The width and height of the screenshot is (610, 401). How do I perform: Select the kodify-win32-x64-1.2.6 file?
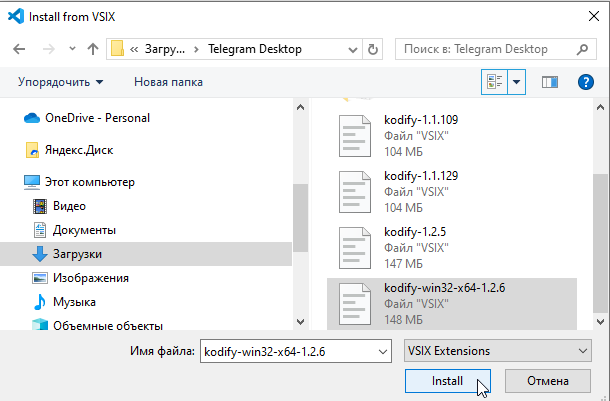point(451,304)
